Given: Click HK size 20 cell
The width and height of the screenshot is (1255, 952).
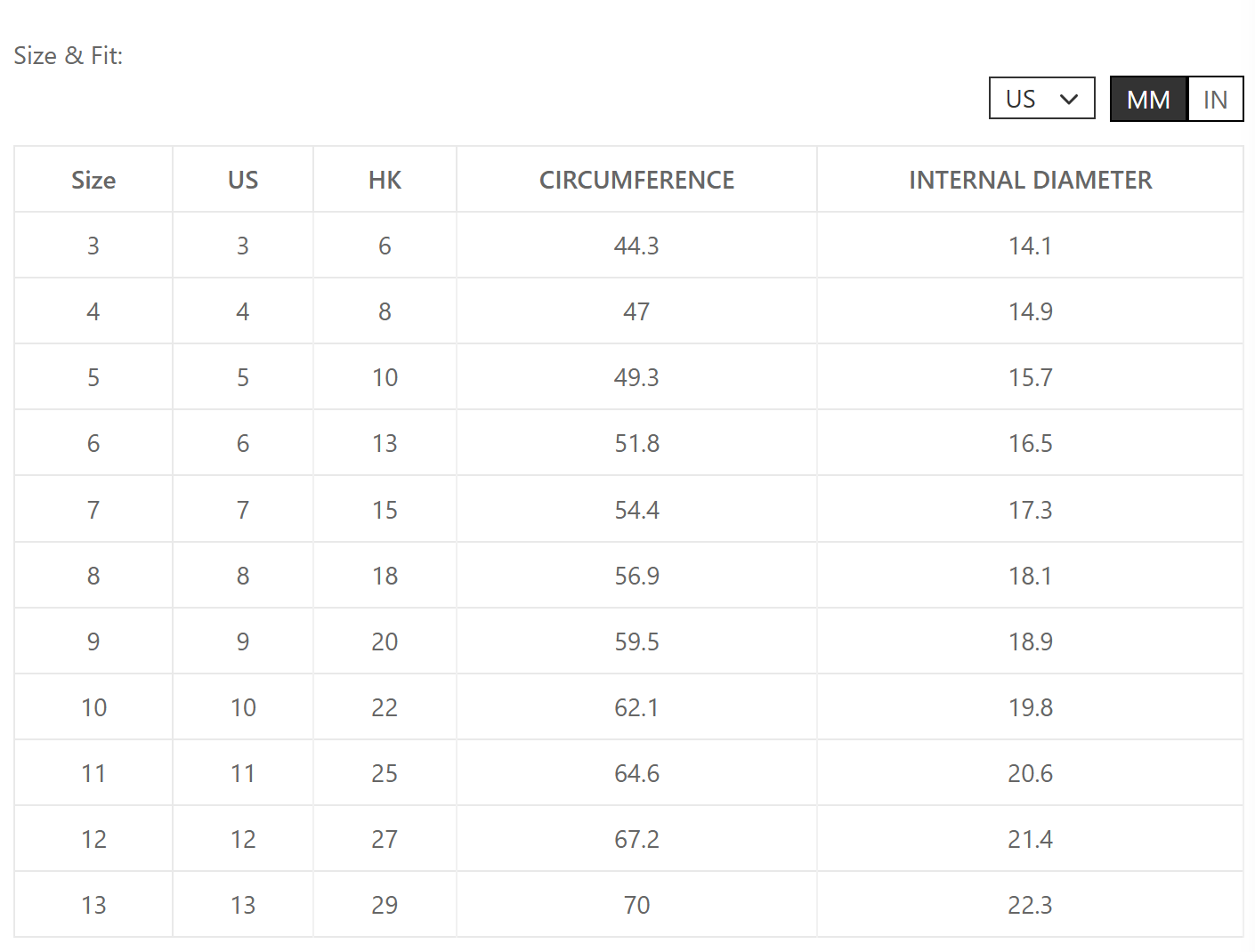Looking at the screenshot, I should point(385,641).
